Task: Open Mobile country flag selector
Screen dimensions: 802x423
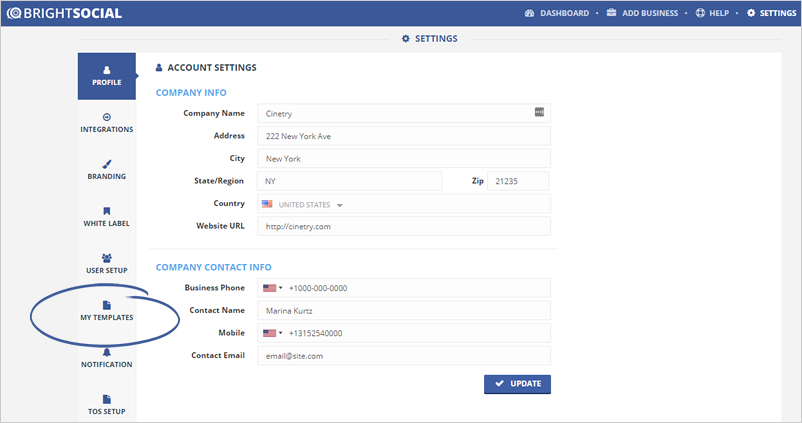Action: coord(271,333)
